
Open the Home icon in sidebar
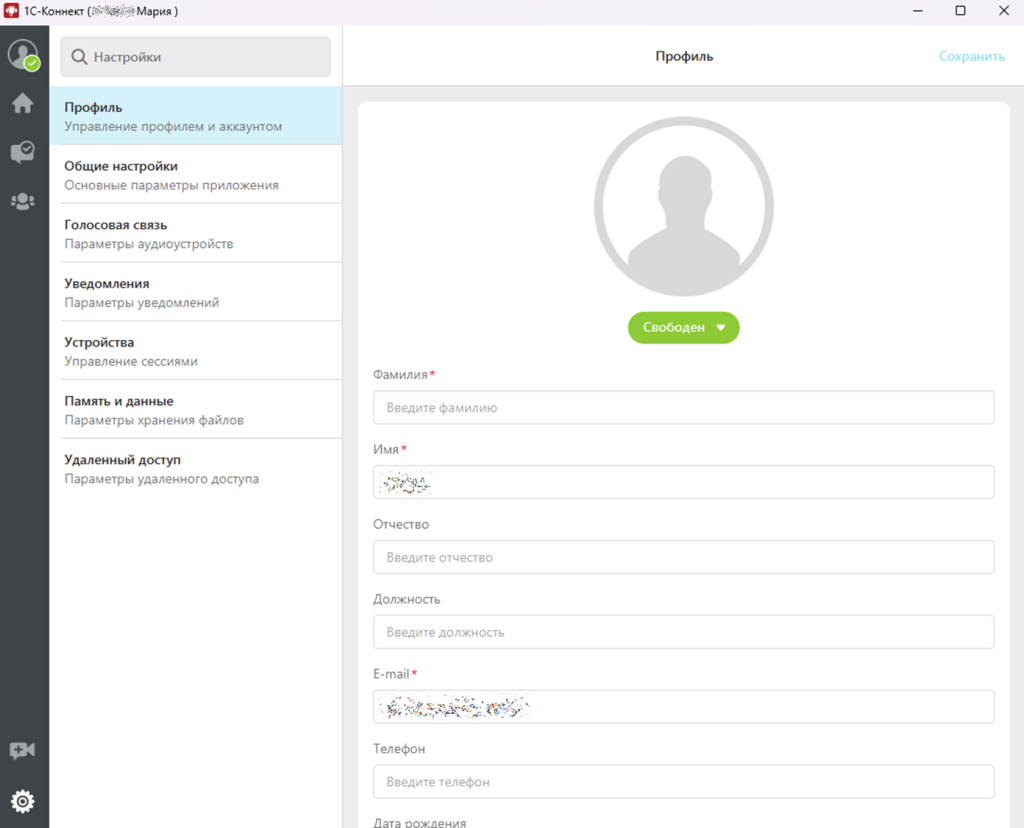point(22,103)
